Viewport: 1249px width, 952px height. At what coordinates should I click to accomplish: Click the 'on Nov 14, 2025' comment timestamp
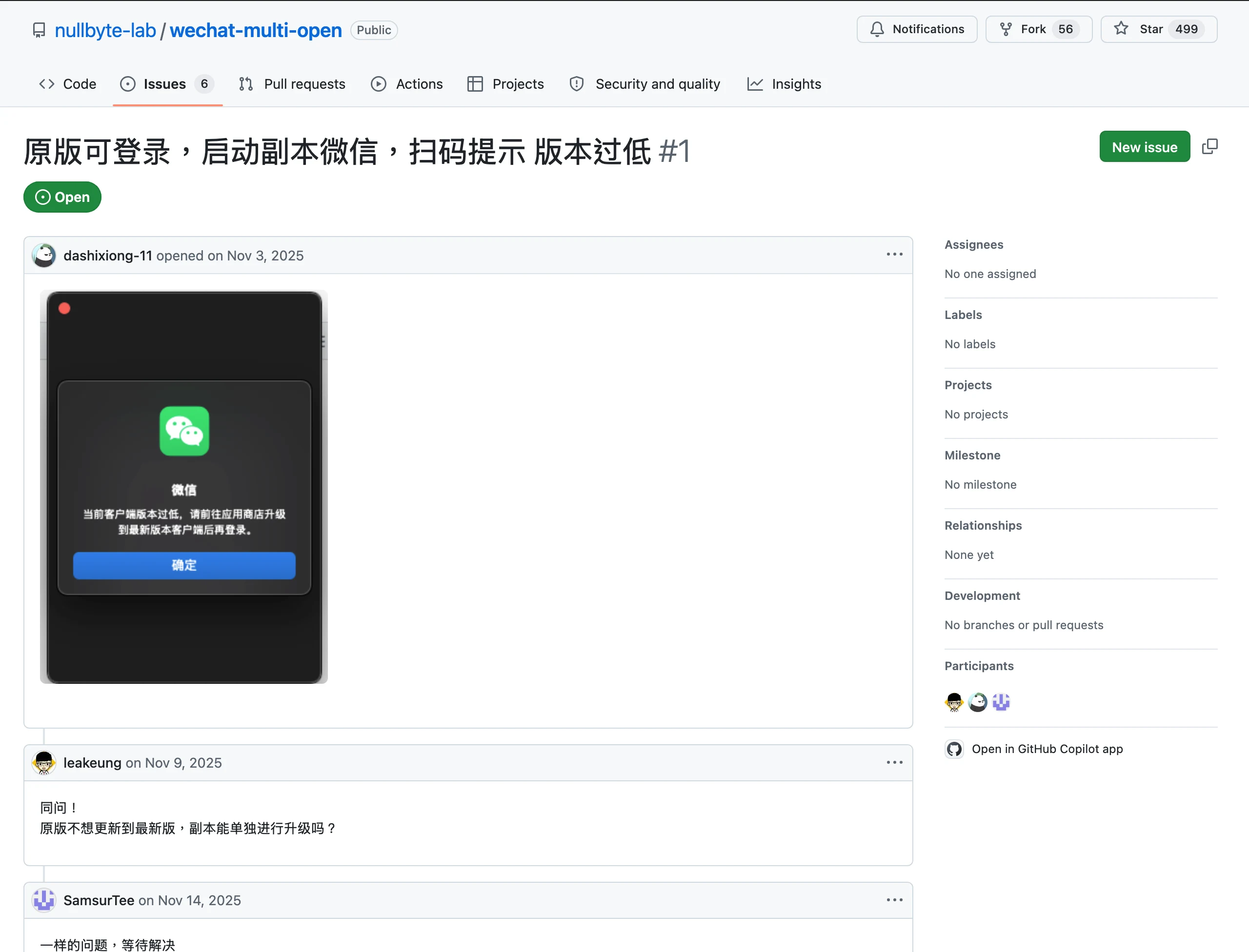click(190, 900)
